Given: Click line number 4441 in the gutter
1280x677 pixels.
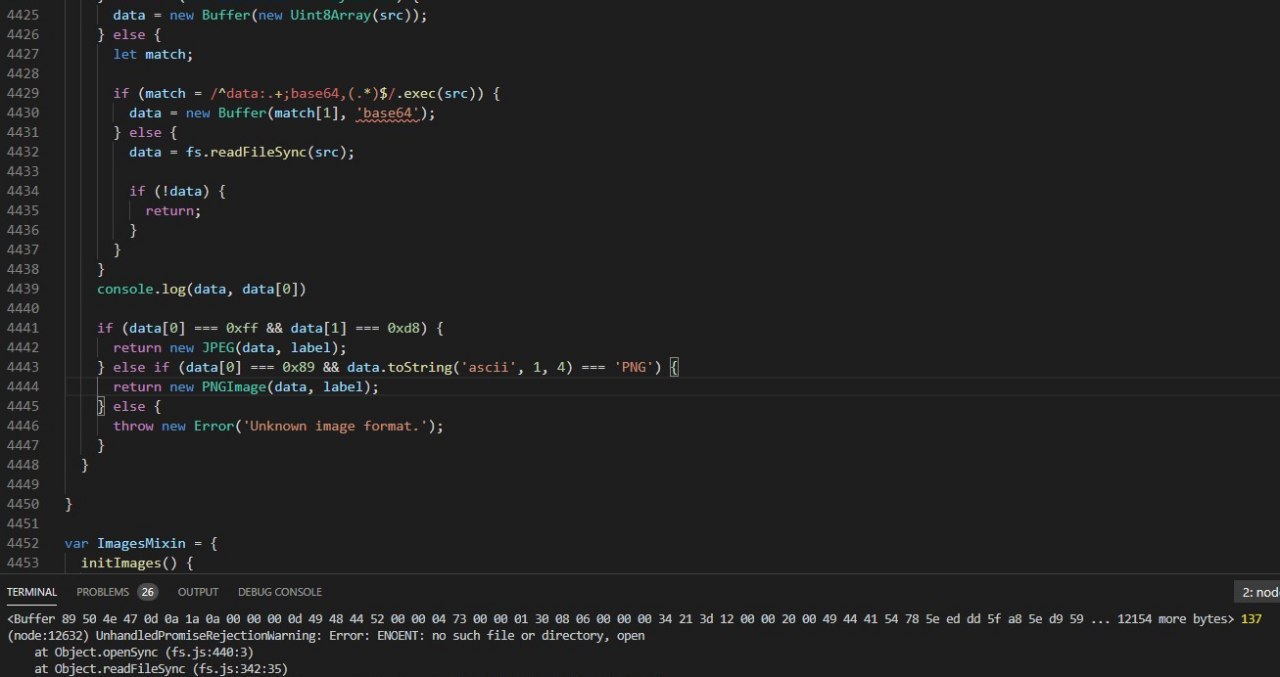Looking at the screenshot, I should point(22,328).
